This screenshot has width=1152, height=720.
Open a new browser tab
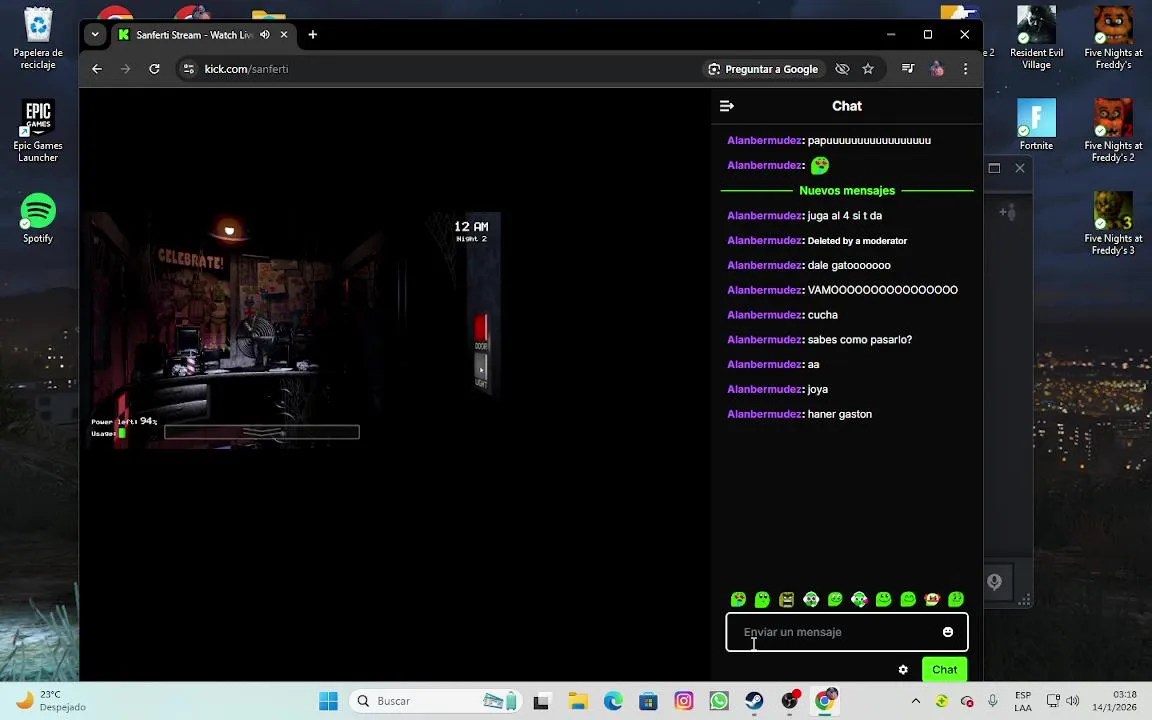[x=313, y=35]
